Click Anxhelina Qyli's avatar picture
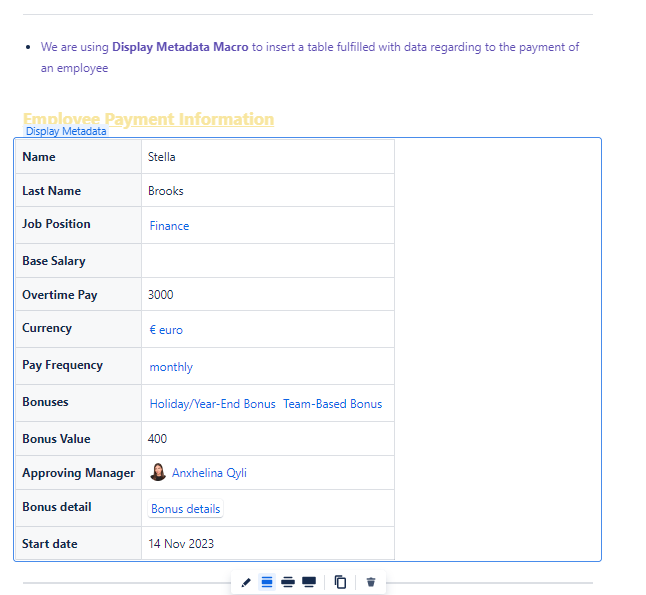The image size is (646, 595). pos(158,473)
